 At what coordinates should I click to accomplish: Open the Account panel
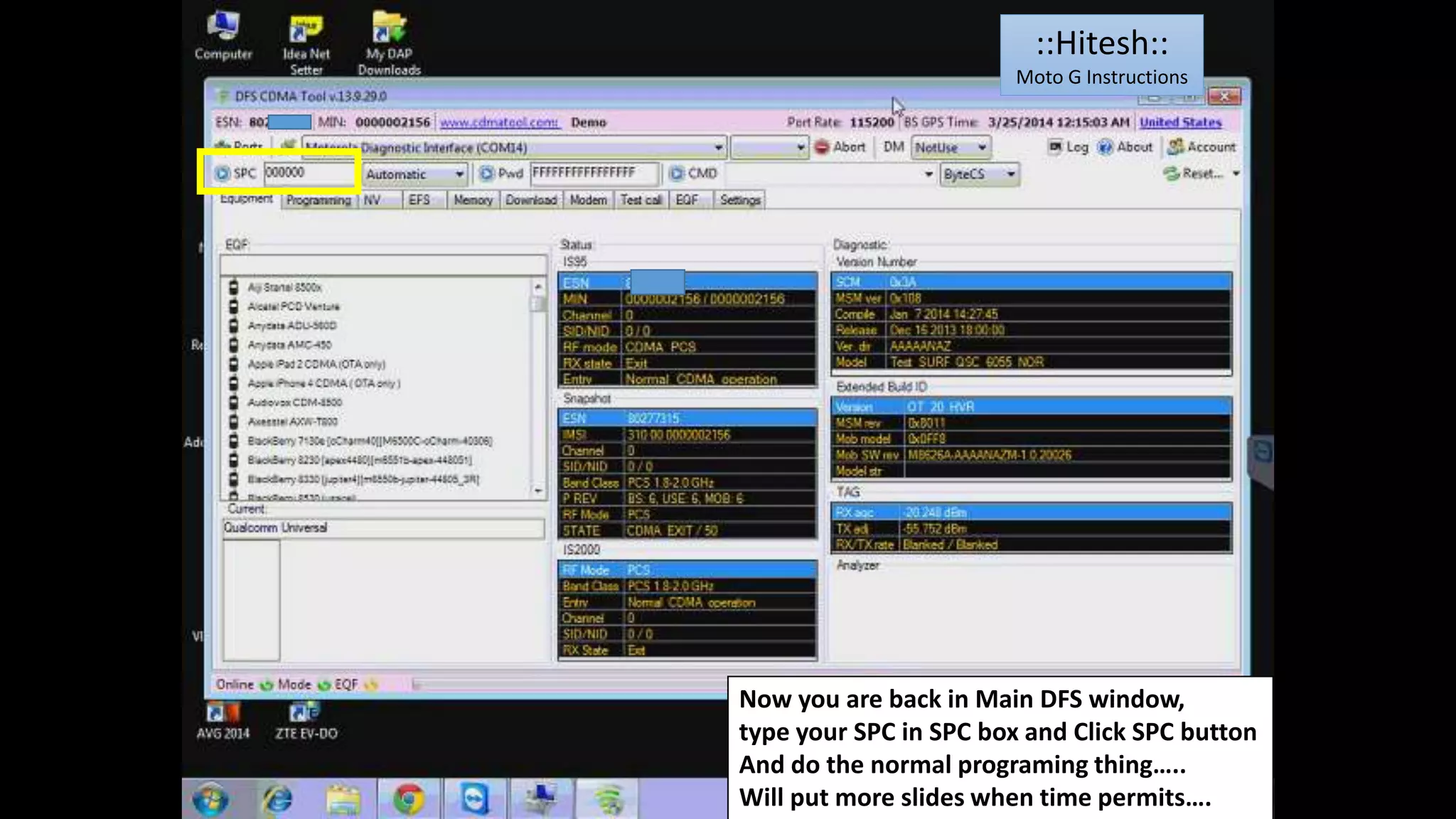1201,147
